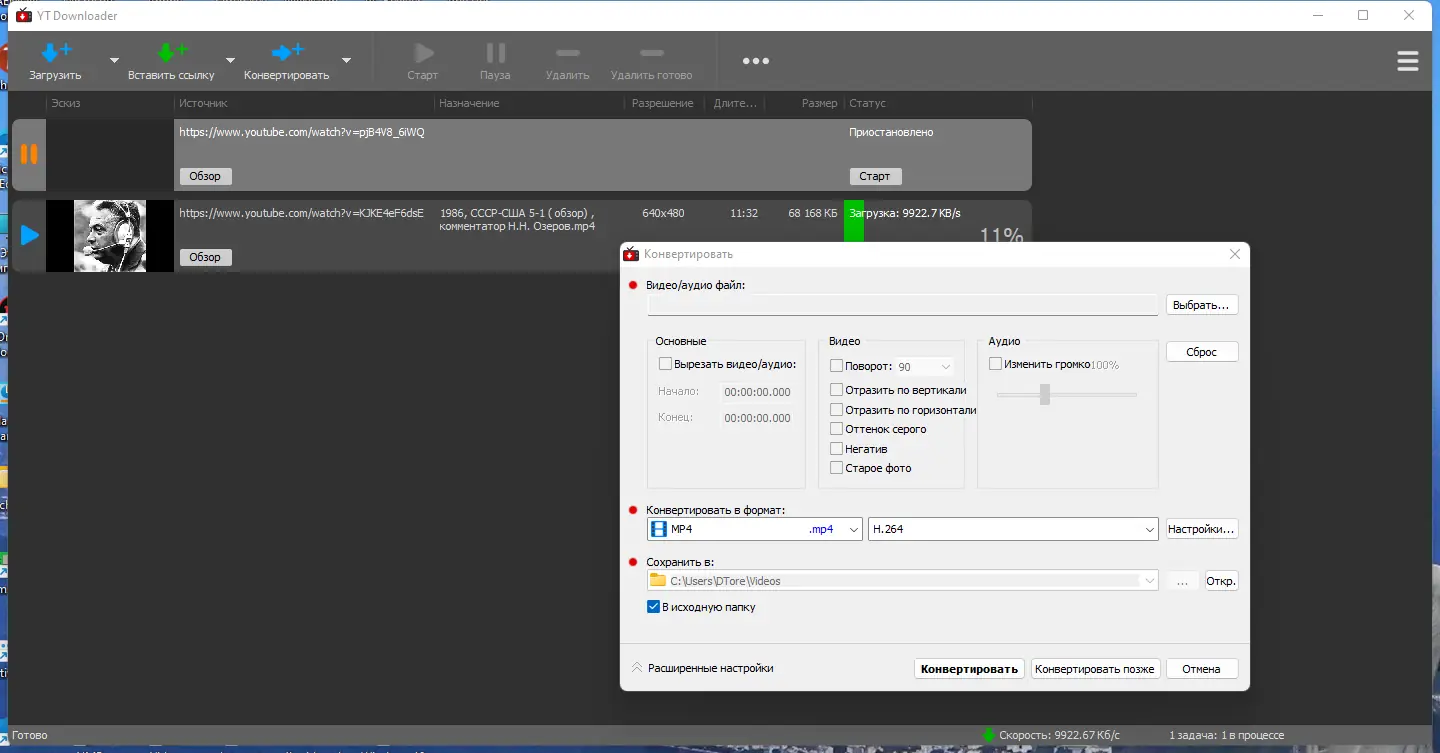Click the ... browse folder button

[1182, 581]
